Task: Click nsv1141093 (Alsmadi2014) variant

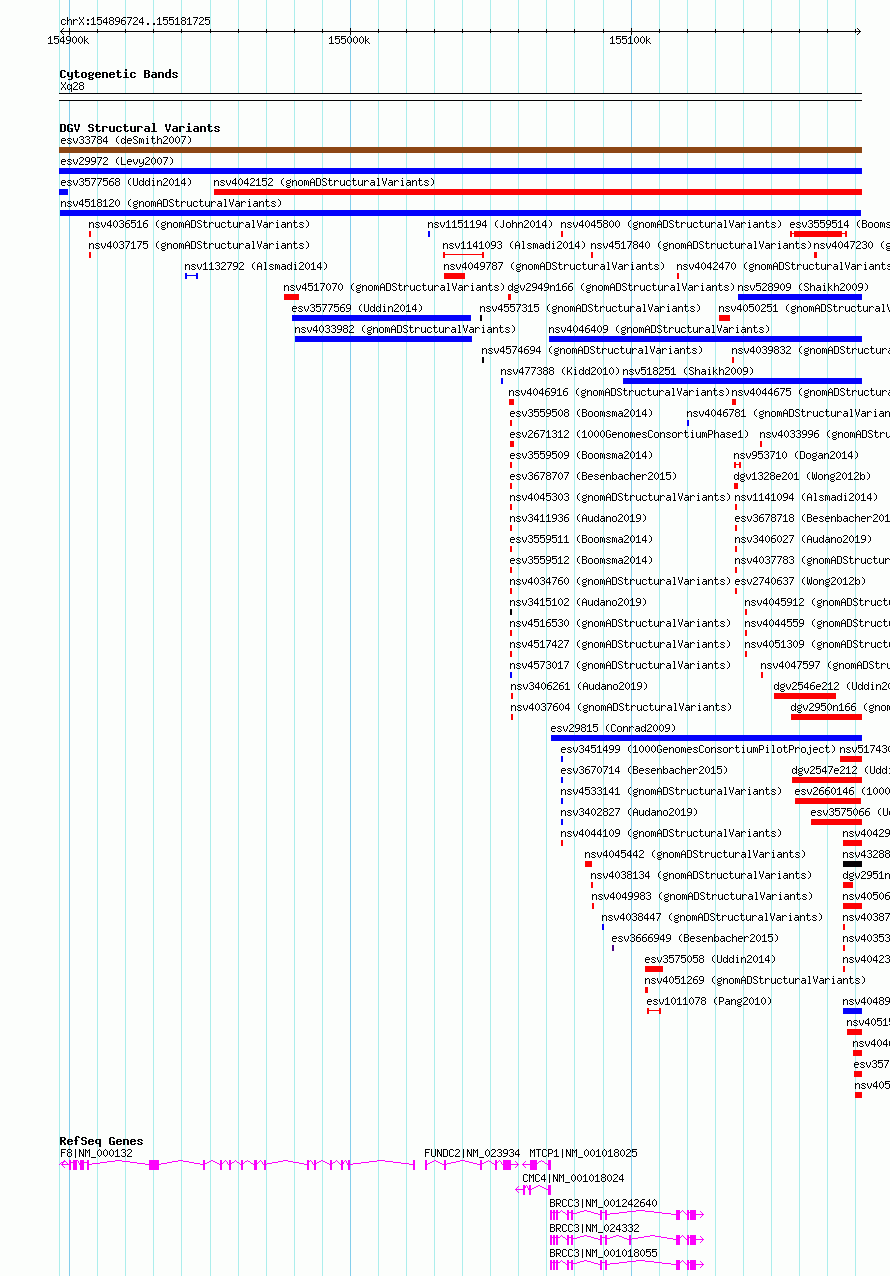Action: (x=514, y=246)
